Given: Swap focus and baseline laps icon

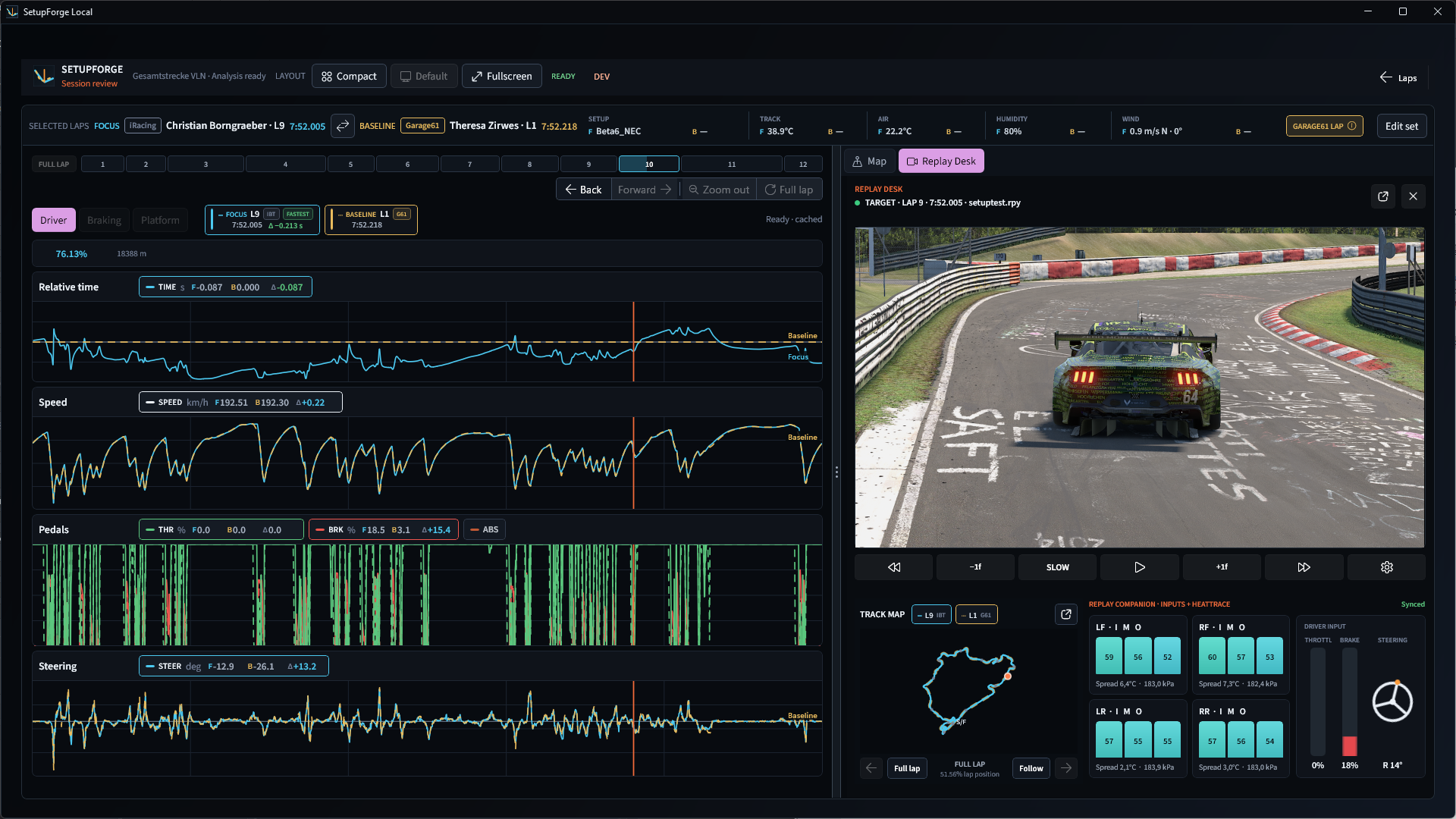Looking at the screenshot, I should point(343,126).
